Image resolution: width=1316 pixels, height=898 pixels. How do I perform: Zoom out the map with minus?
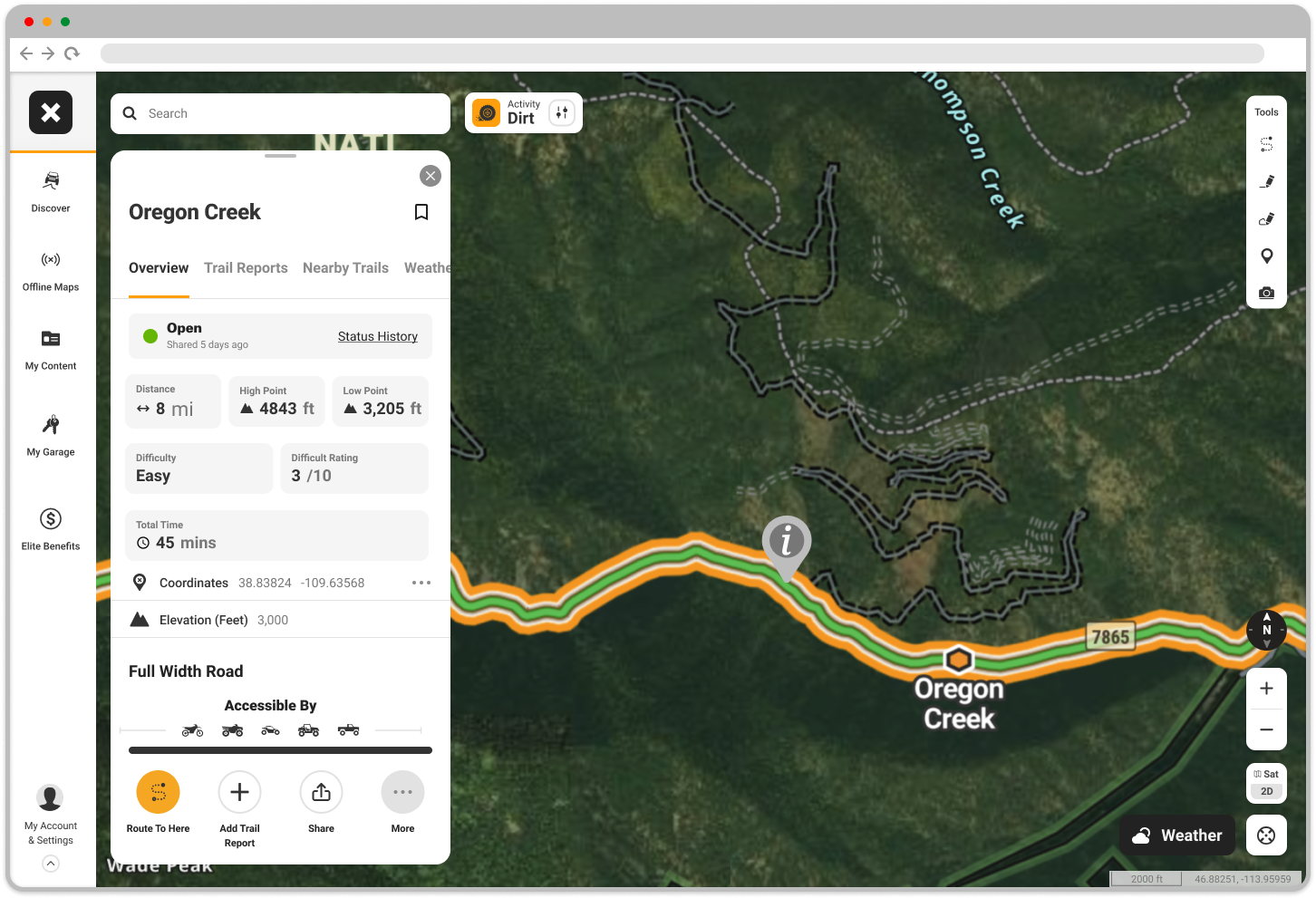point(1267,729)
